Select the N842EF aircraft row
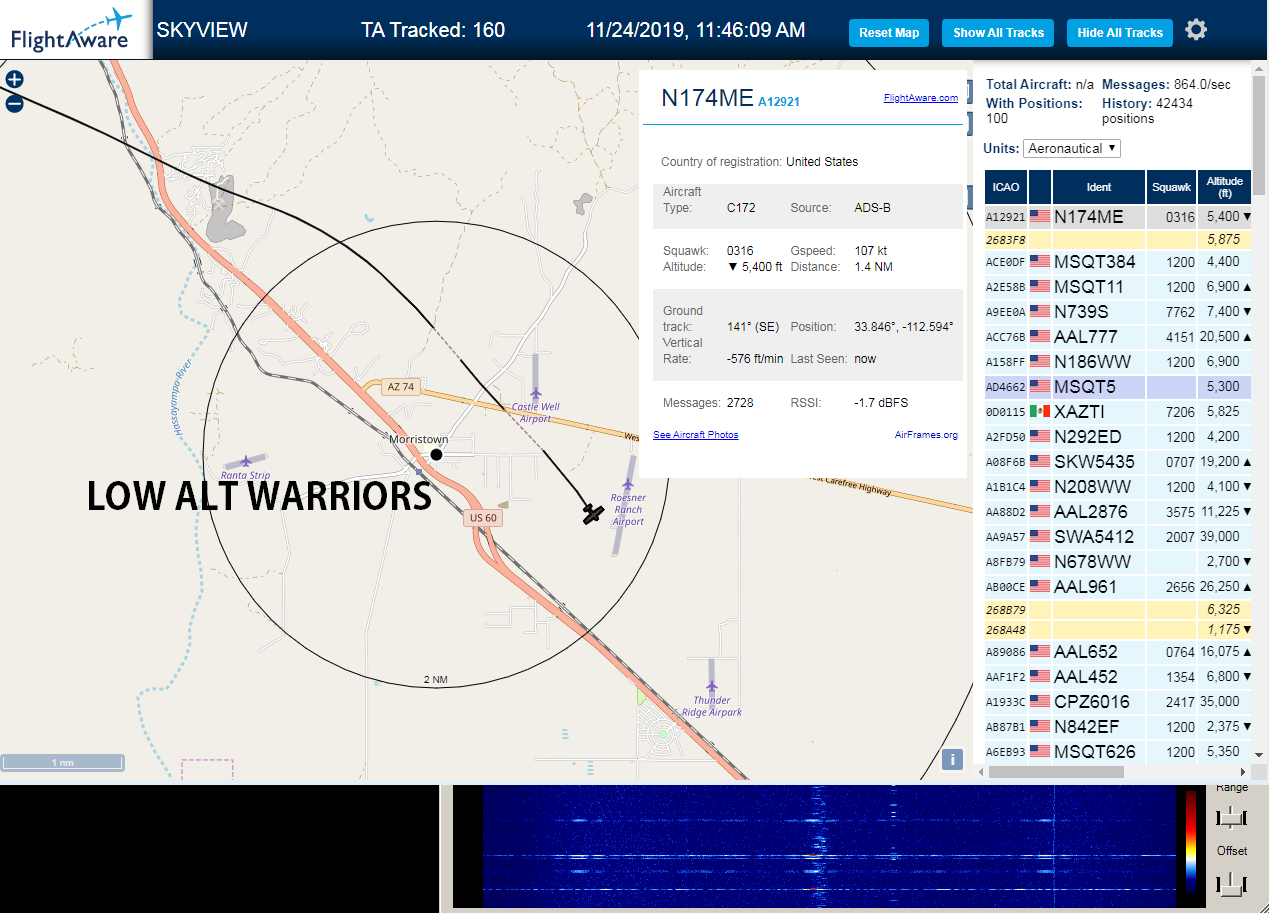1269x913 pixels. click(1118, 727)
